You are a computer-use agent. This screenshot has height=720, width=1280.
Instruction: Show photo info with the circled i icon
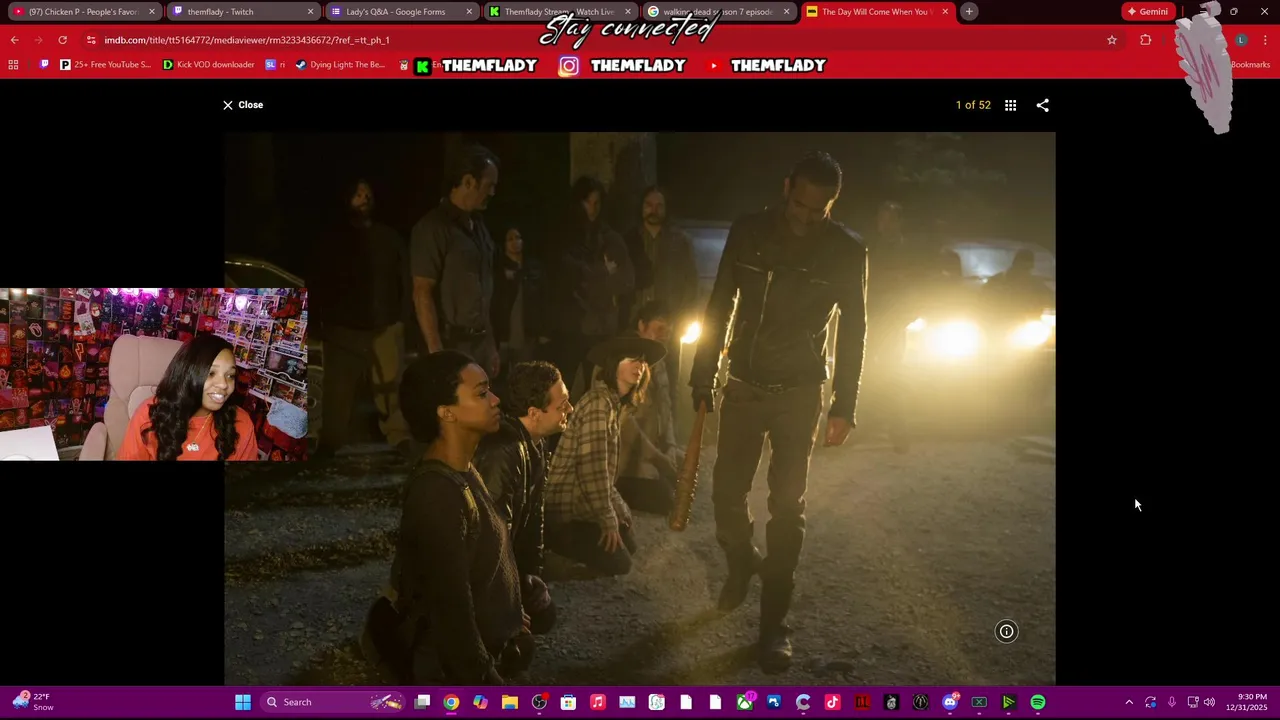click(1006, 631)
